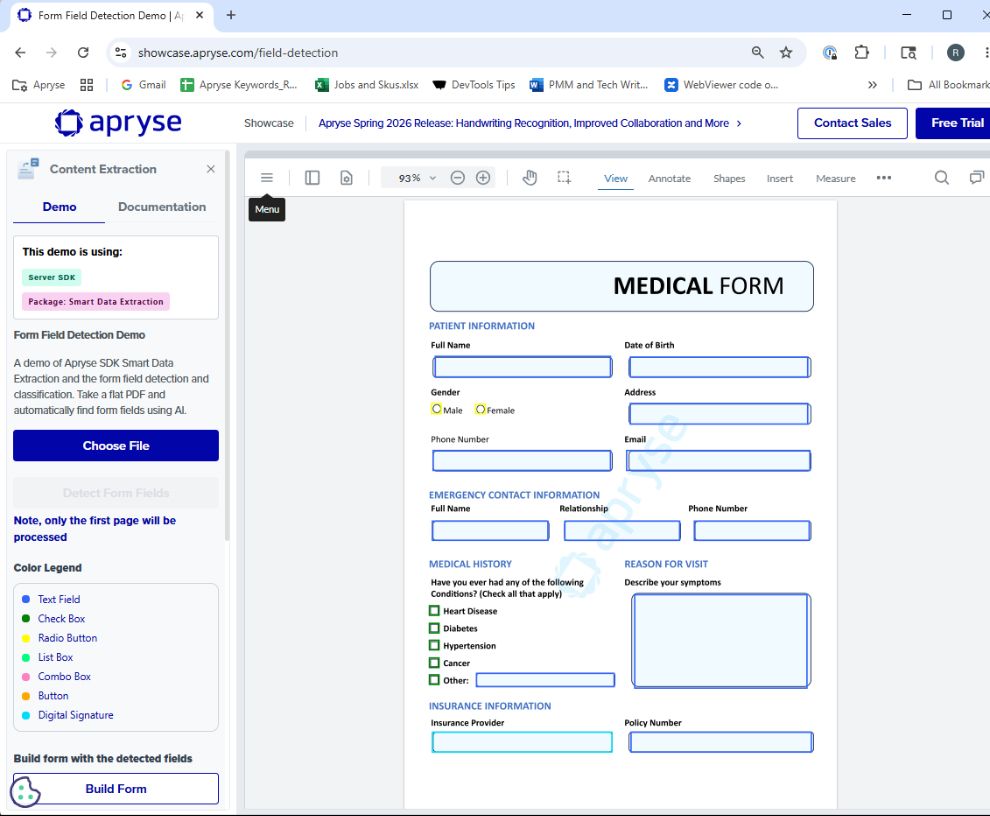
Task: Select the Female radio button
Action: point(480,409)
